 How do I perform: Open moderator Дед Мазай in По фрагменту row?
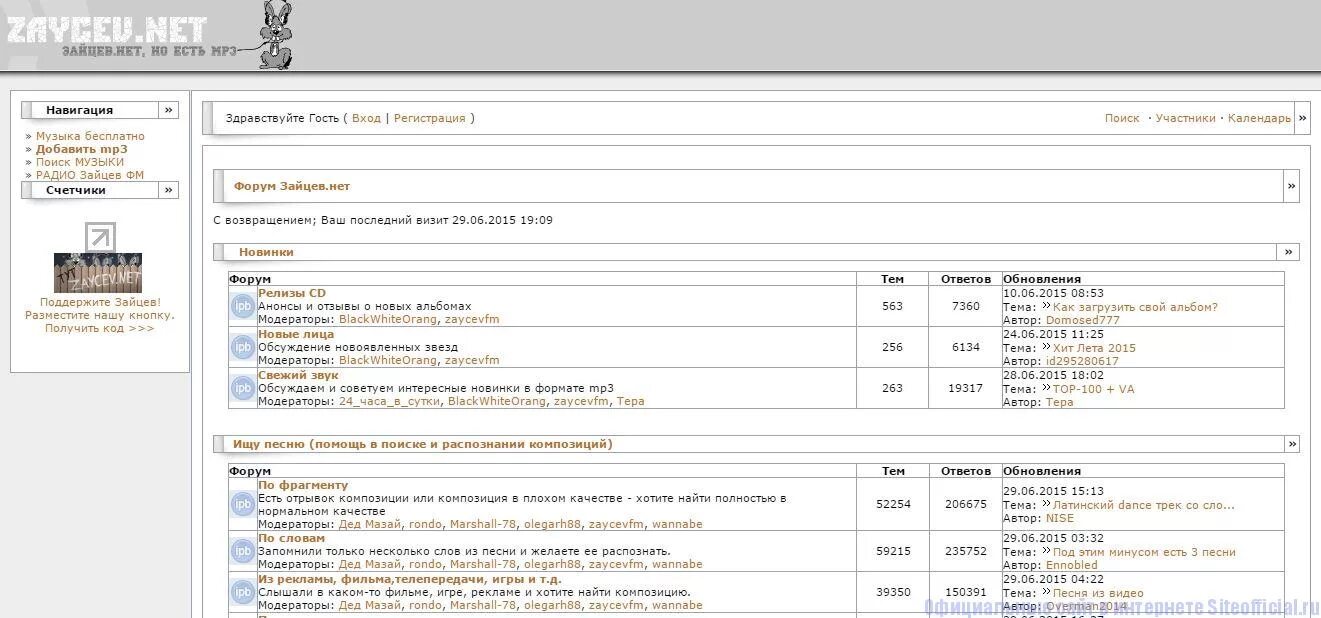tap(370, 524)
